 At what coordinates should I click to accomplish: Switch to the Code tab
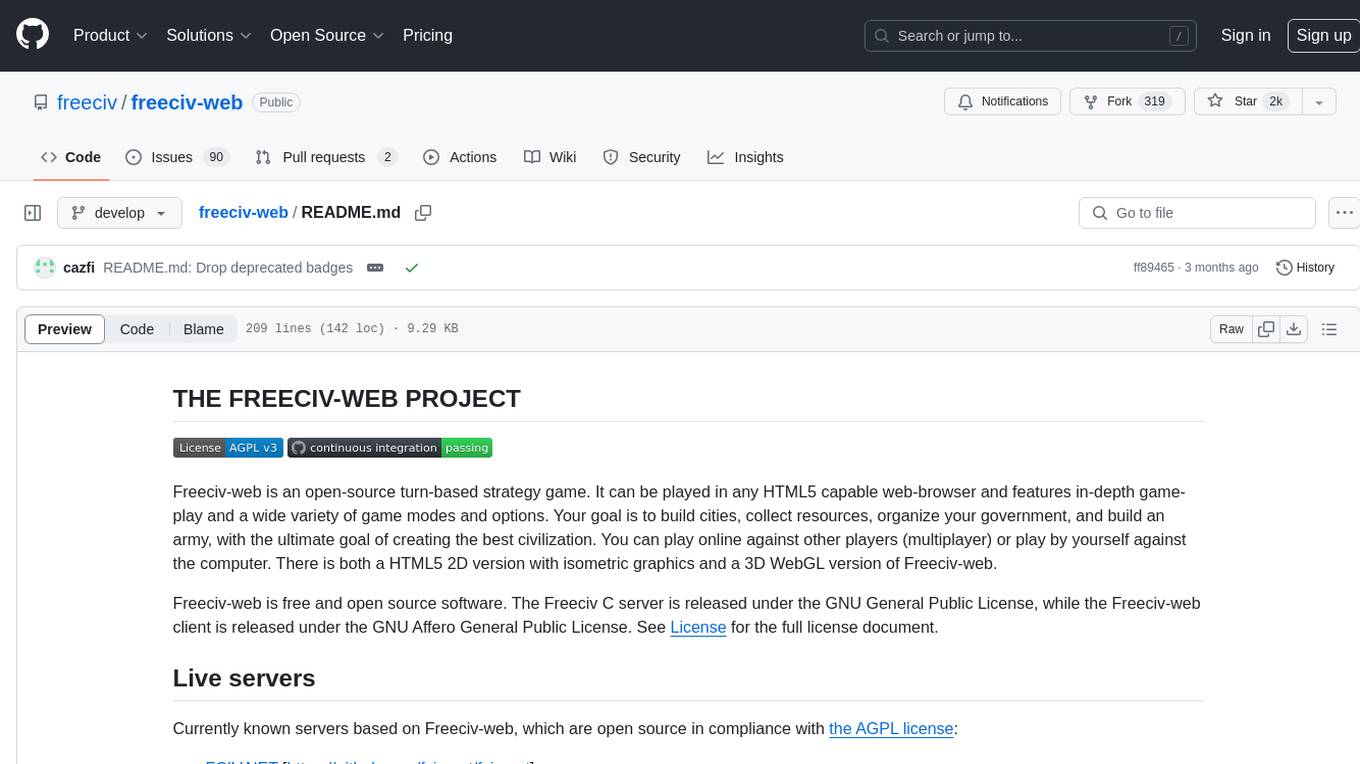click(71, 157)
